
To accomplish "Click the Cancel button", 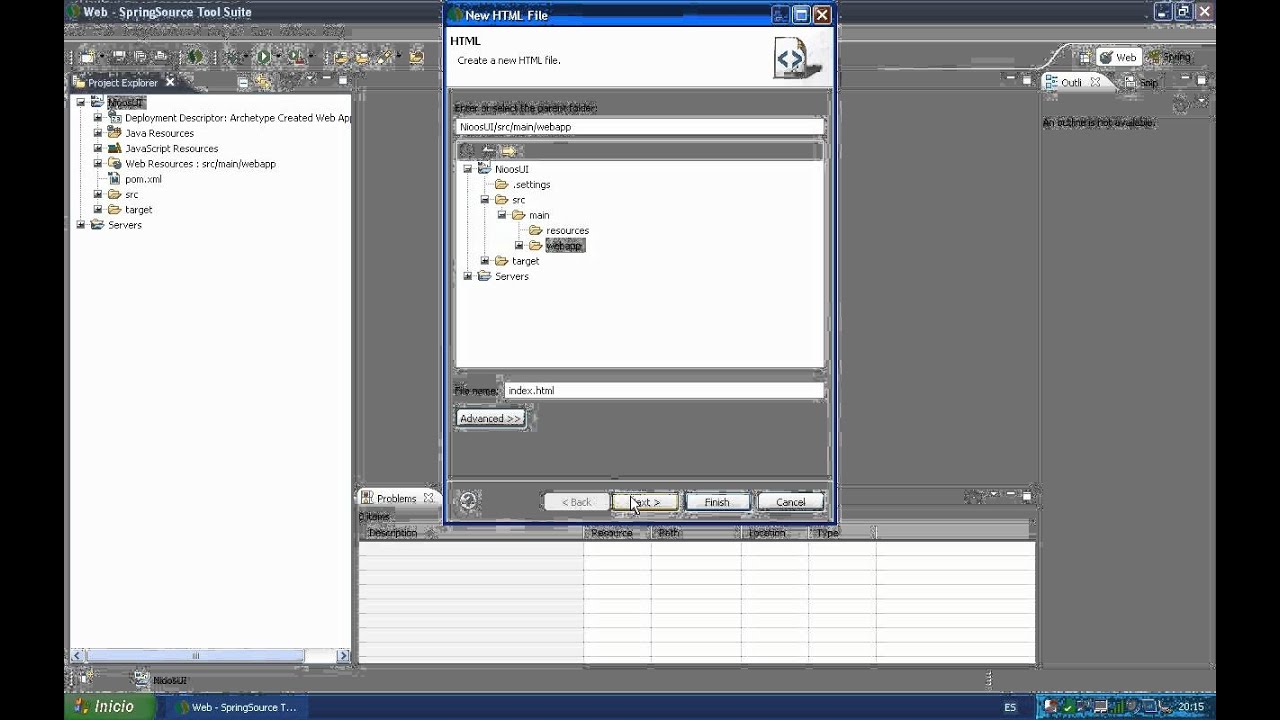I will coord(790,502).
